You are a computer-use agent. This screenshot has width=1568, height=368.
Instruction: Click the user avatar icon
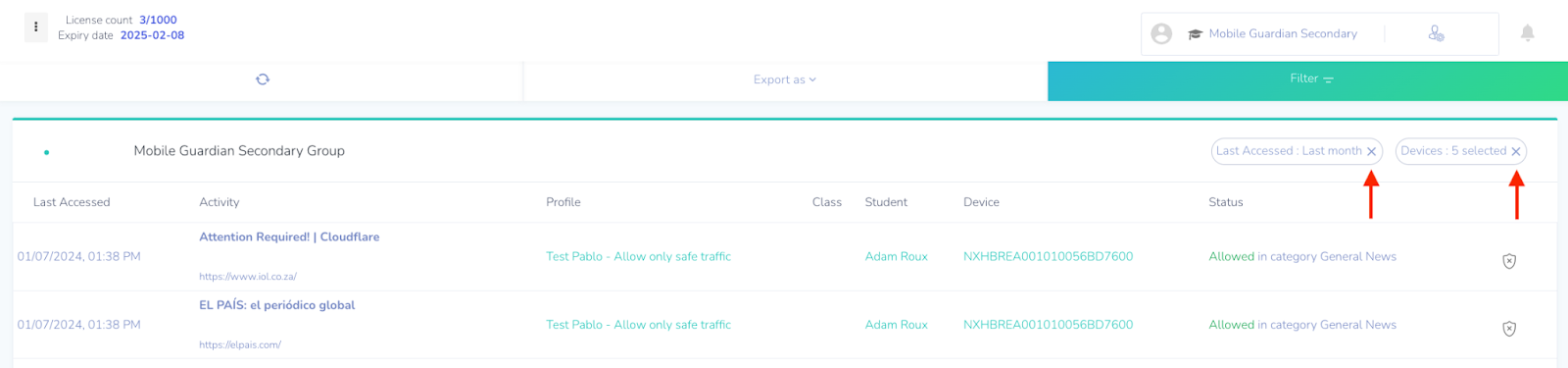click(1161, 34)
